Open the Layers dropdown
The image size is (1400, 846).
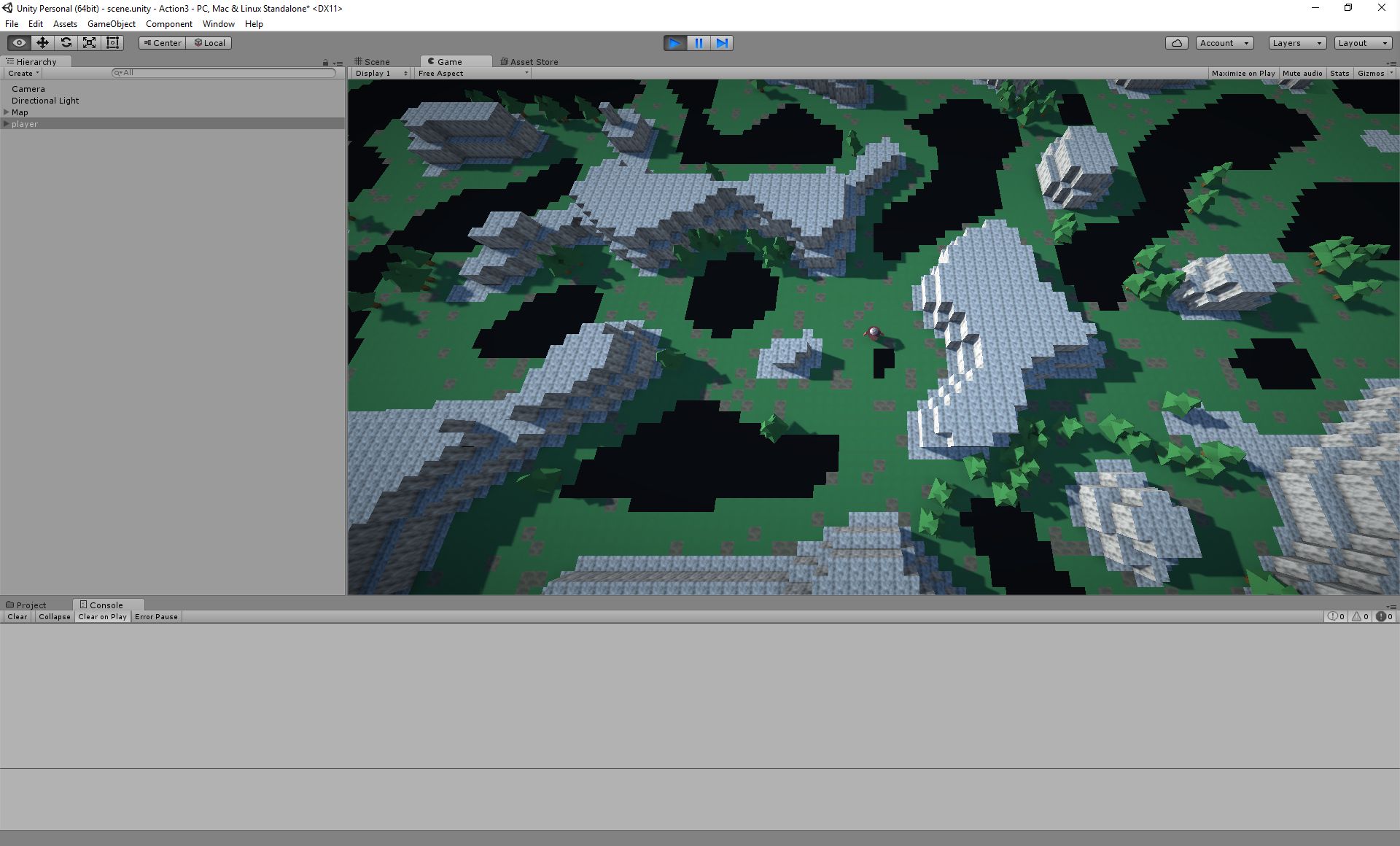pos(1296,43)
